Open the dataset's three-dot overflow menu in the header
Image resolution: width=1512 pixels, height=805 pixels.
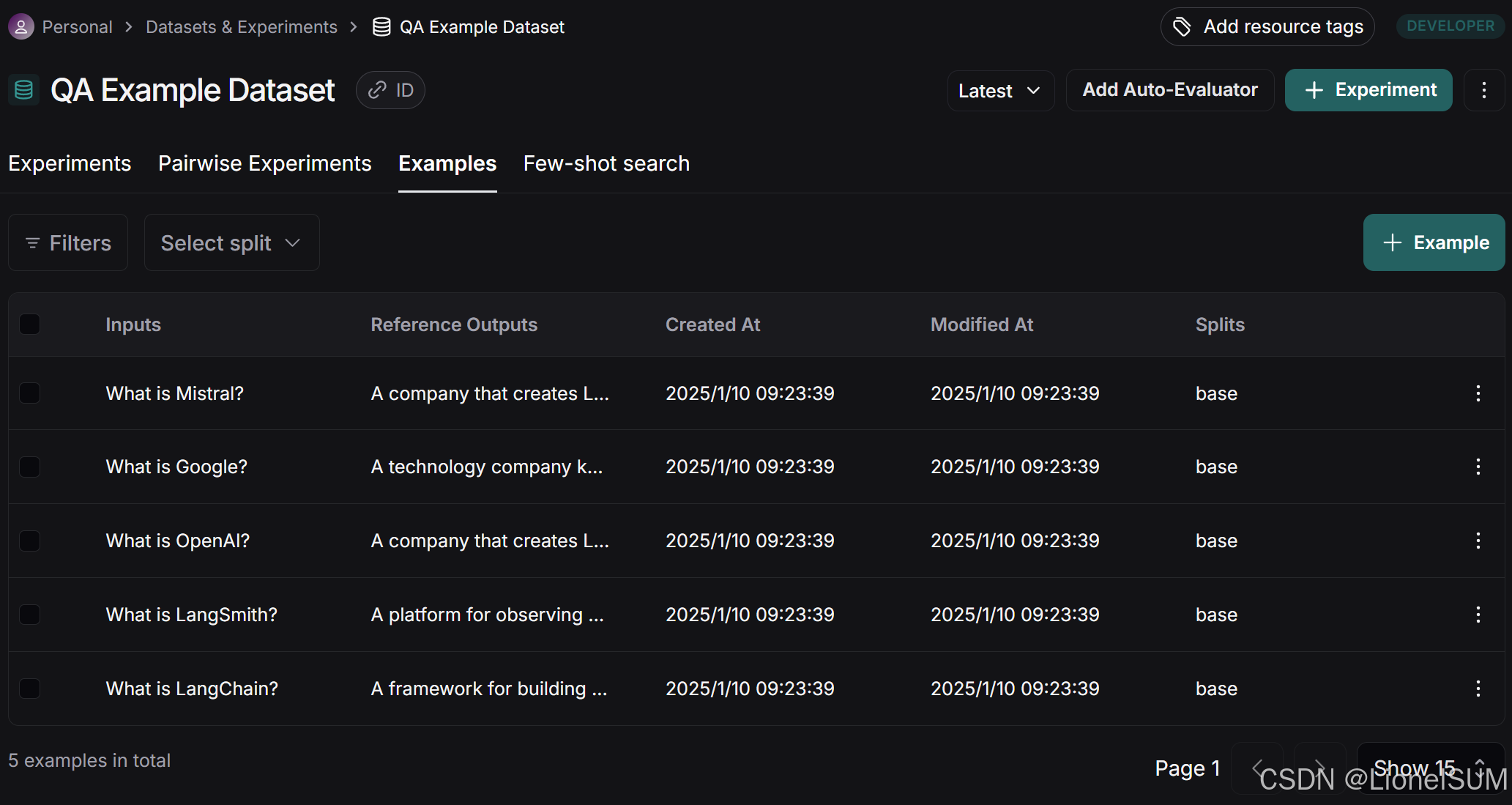click(1483, 90)
